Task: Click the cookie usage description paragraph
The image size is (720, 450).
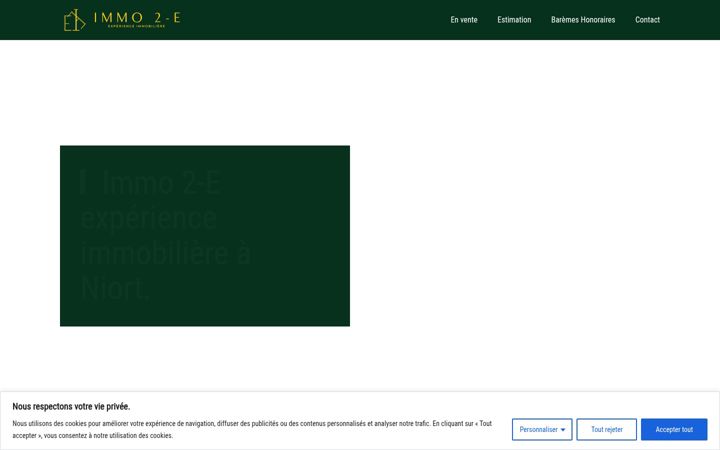Action: point(252,429)
